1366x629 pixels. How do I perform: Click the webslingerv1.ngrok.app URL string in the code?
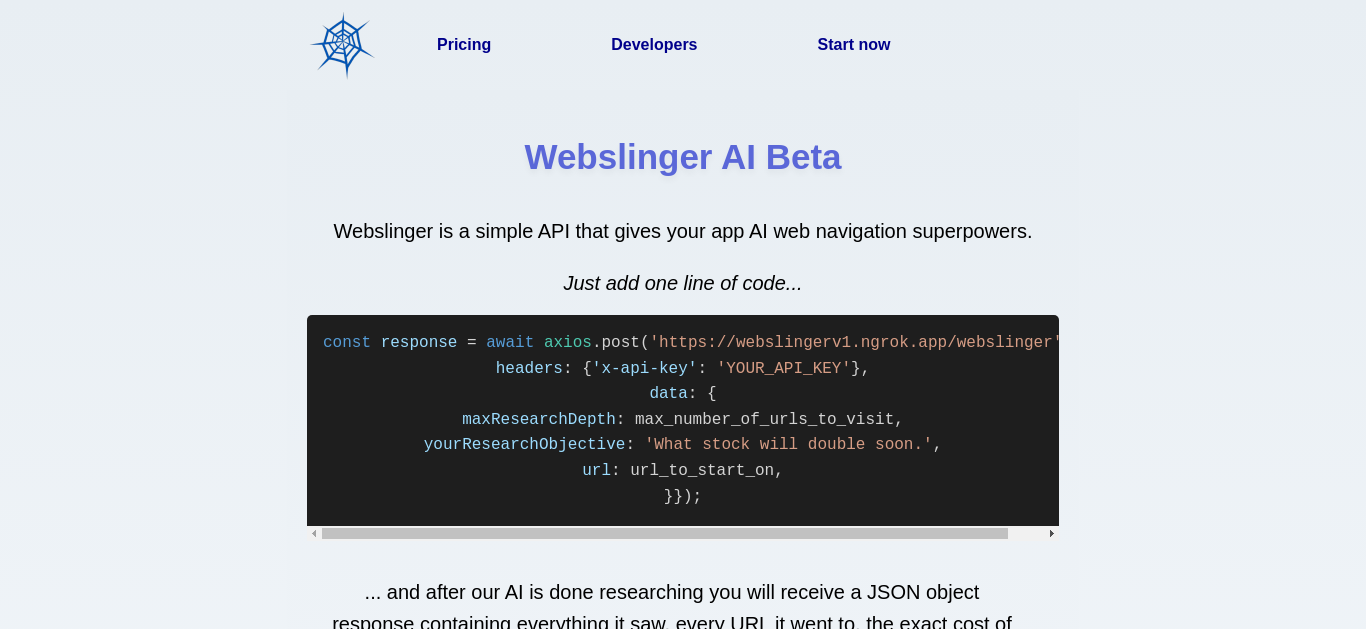(x=855, y=343)
